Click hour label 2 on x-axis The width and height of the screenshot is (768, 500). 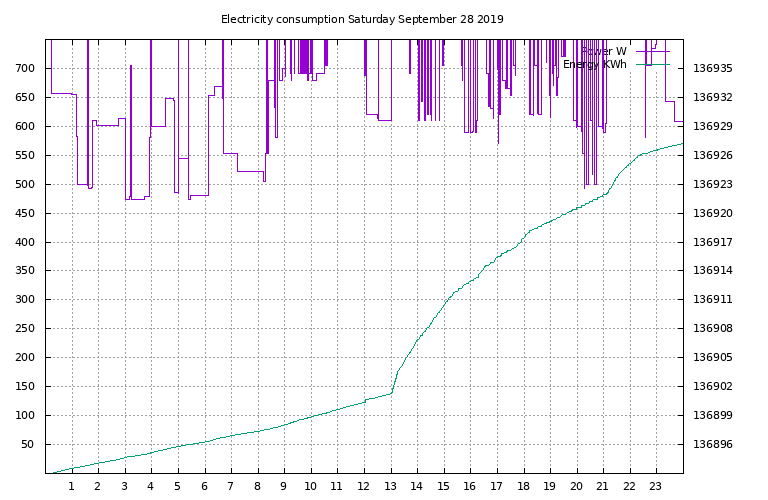[97, 486]
